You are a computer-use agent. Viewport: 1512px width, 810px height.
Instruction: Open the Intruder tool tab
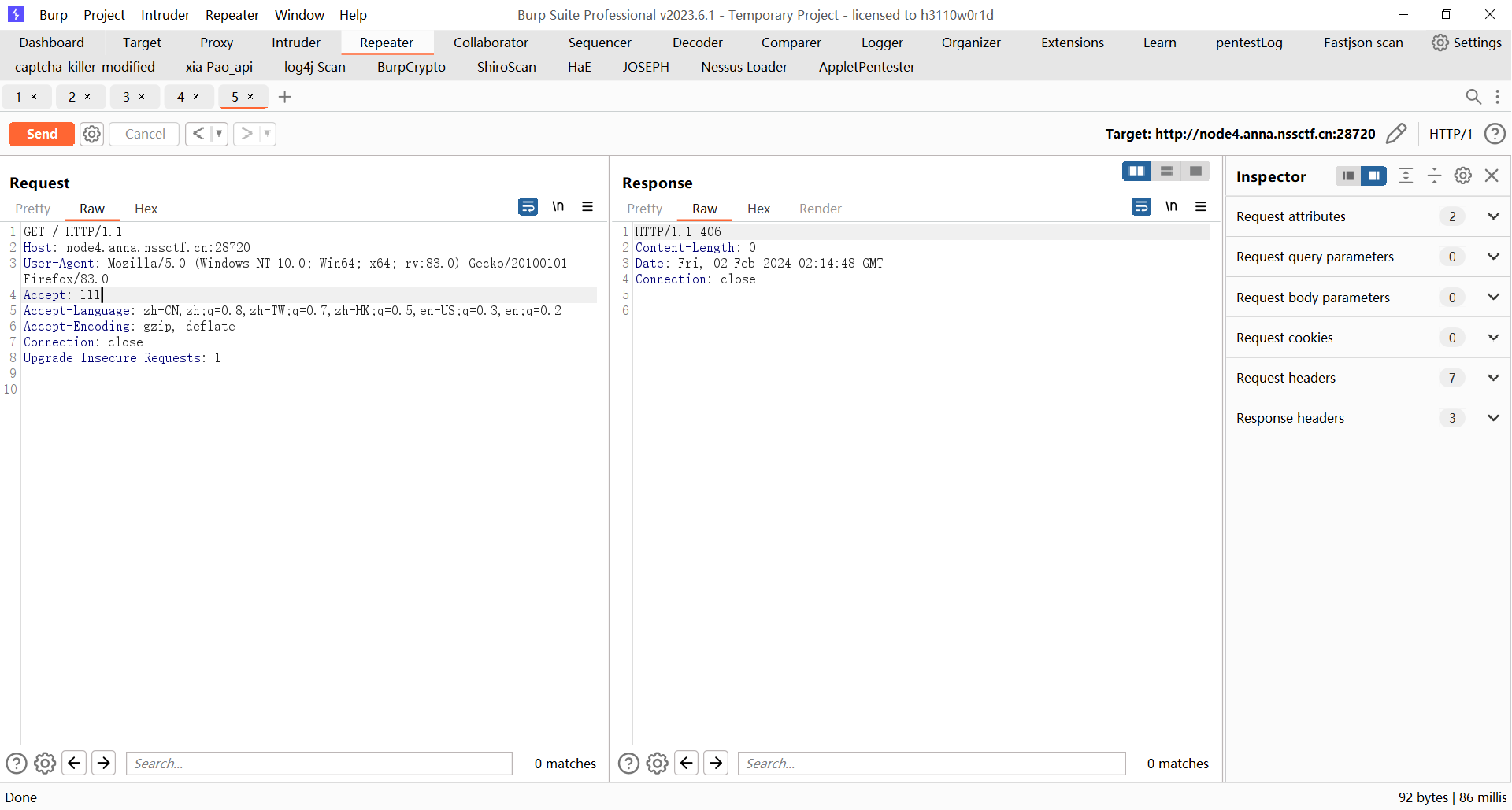pyautogui.click(x=296, y=43)
